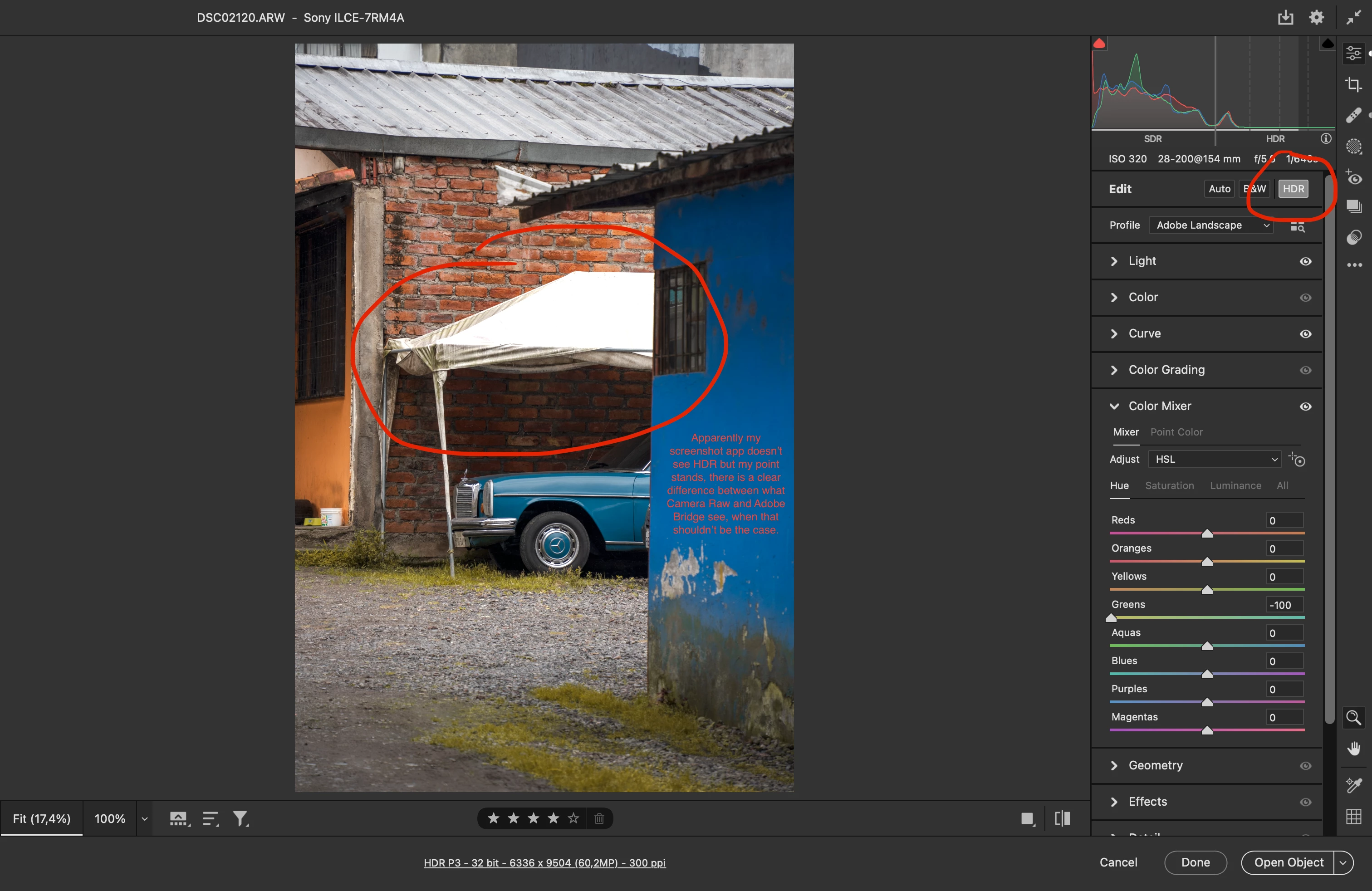This screenshot has height=891, width=1372.
Task: Open the HDR P3 workflow options link
Action: click(544, 863)
